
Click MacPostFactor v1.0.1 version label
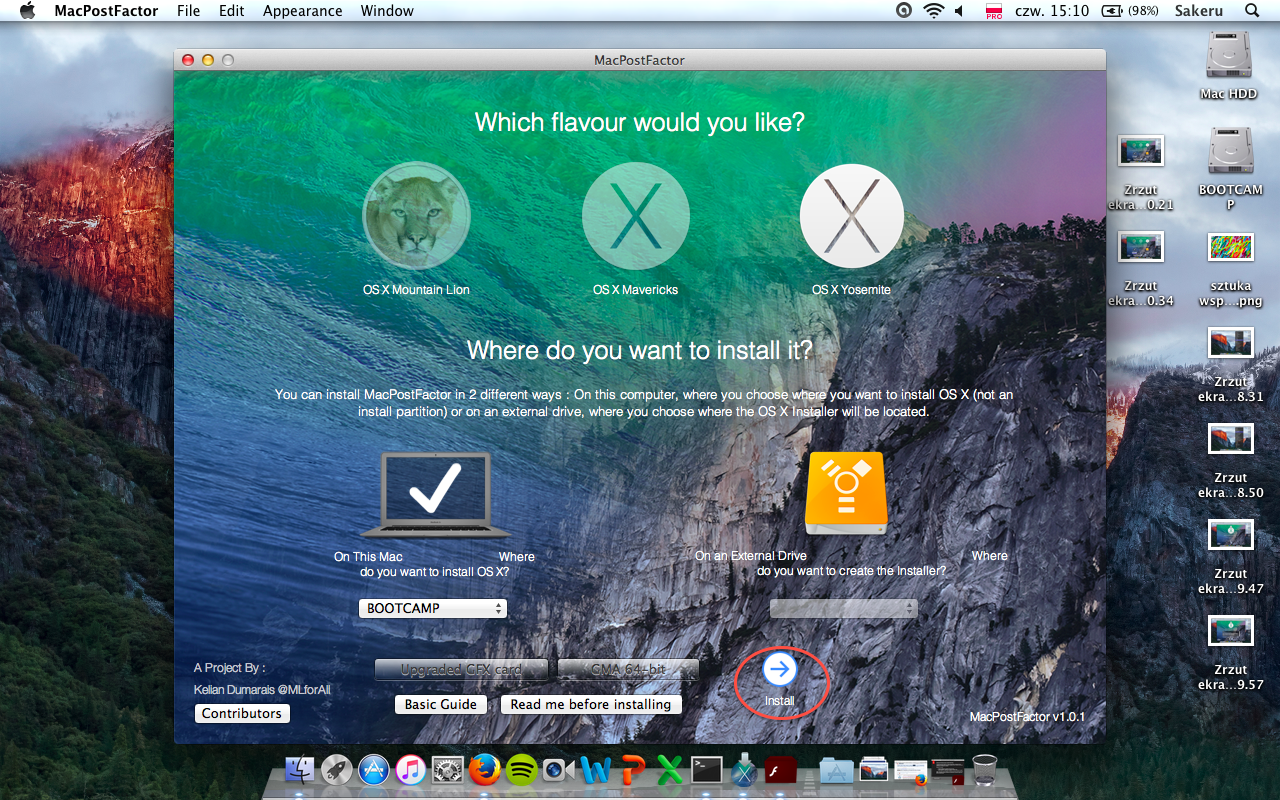pyautogui.click(x=1027, y=717)
